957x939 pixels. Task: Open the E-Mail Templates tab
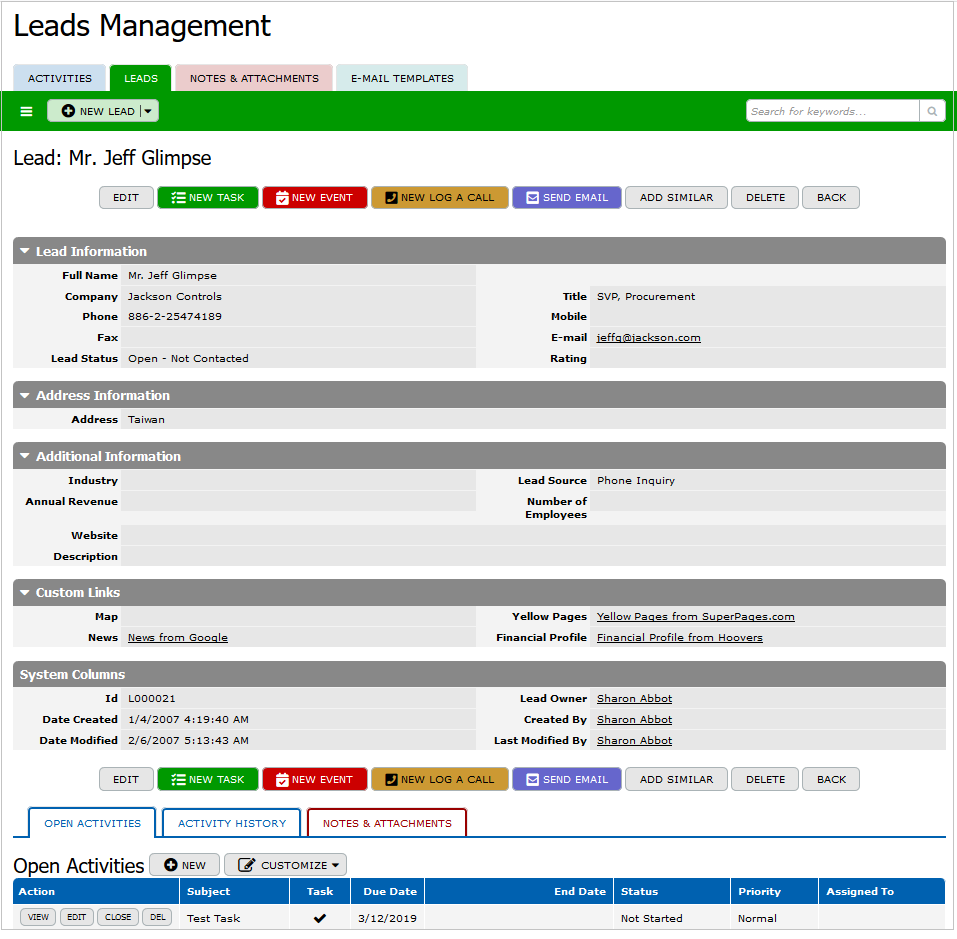click(x=402, y=78)
